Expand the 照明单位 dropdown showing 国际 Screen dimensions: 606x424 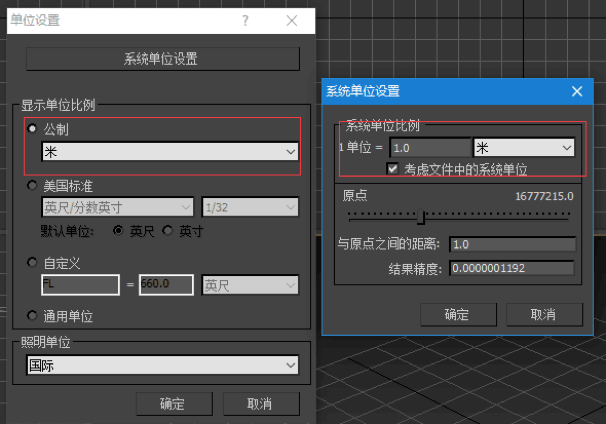[162, 366]
